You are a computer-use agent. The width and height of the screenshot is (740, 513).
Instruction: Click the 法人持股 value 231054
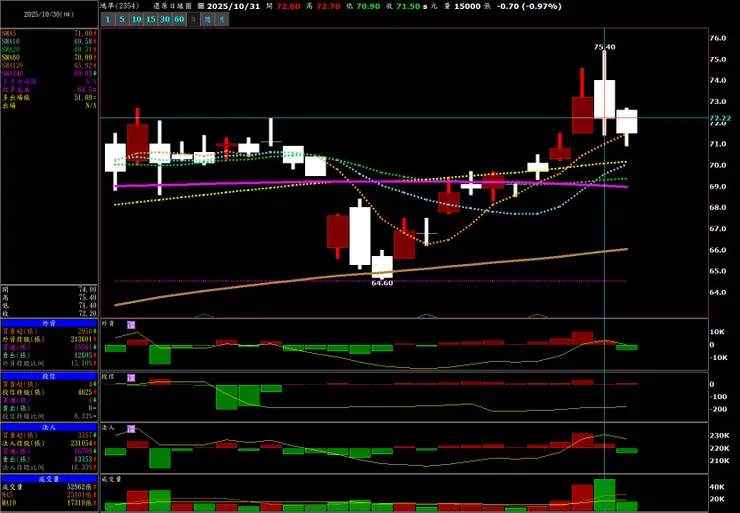[81, 443]
